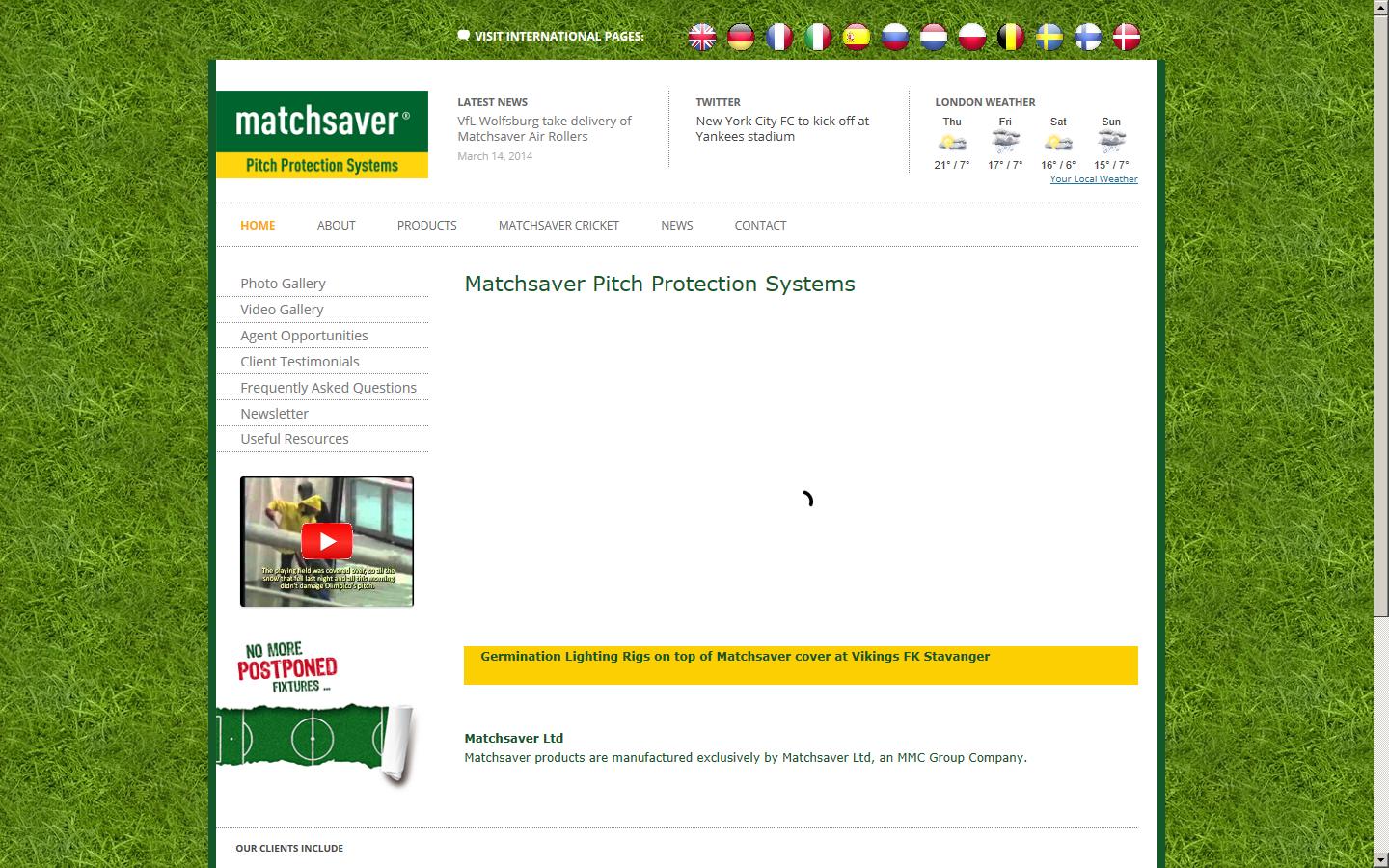Select the Spanish flag icon
1389x868 pixels.
(x=856, y=37)
